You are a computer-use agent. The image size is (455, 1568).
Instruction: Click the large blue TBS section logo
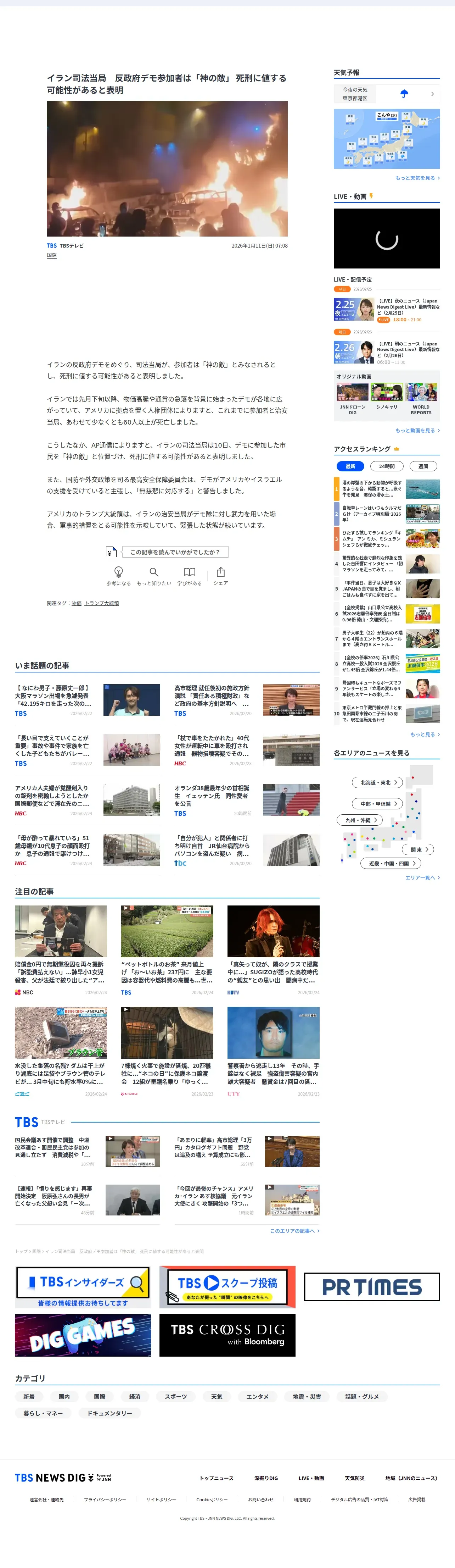point(27,1122)
